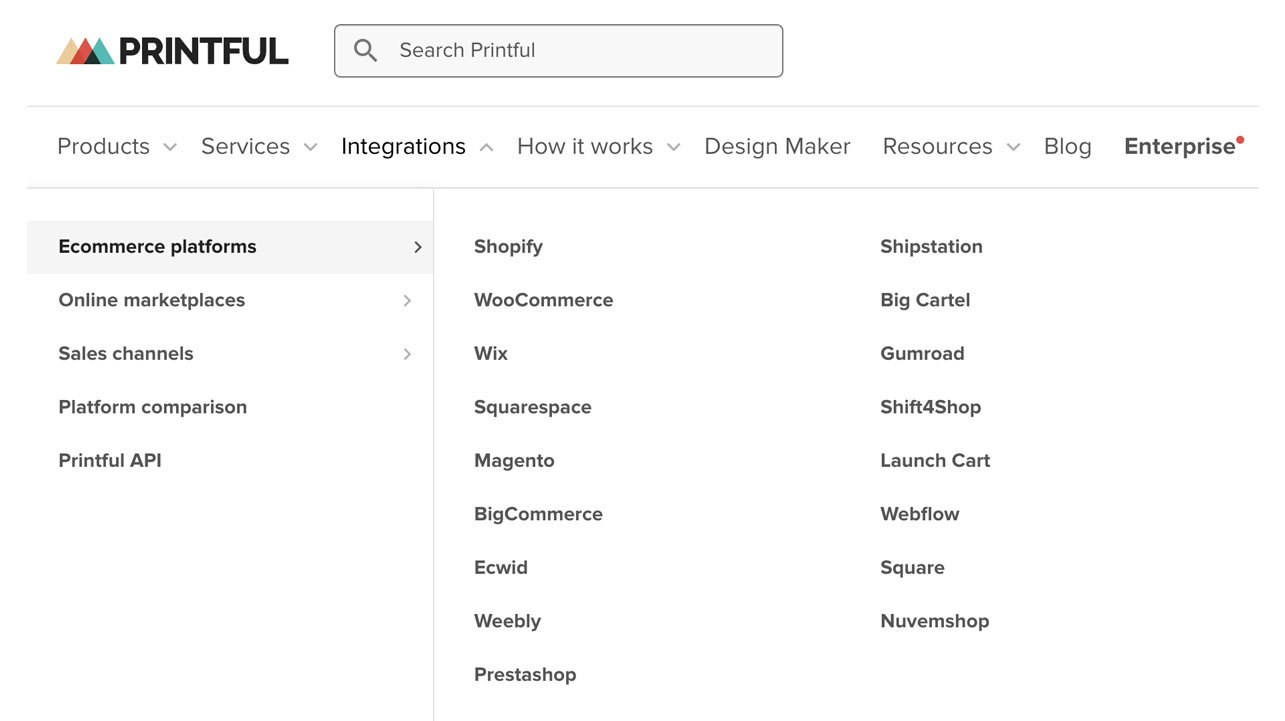Choose the Ecwid integration
This screenshot has width=1285, height=721.
point(500,568)
